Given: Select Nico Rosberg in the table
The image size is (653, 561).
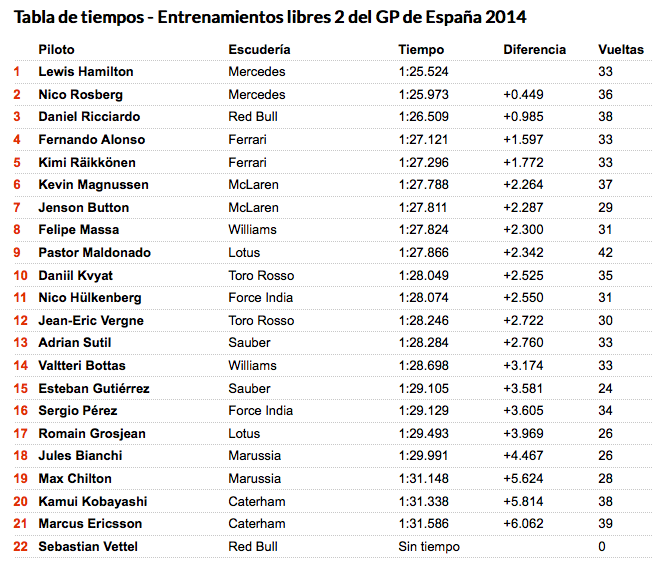Looking at the screenshot, I should (80, 95).
